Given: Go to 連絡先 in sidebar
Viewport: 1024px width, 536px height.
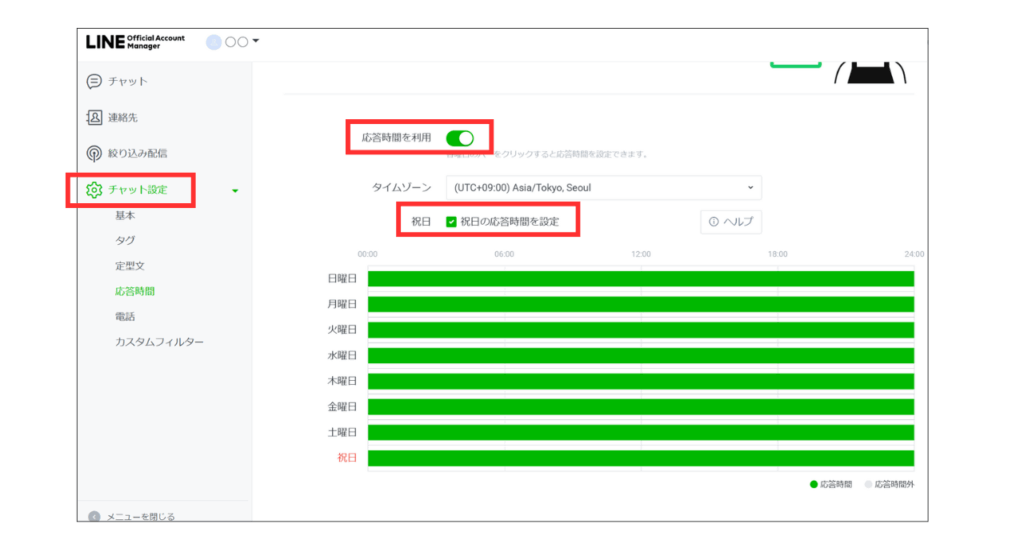Looking at the screenshot, I should pos(123,118).
